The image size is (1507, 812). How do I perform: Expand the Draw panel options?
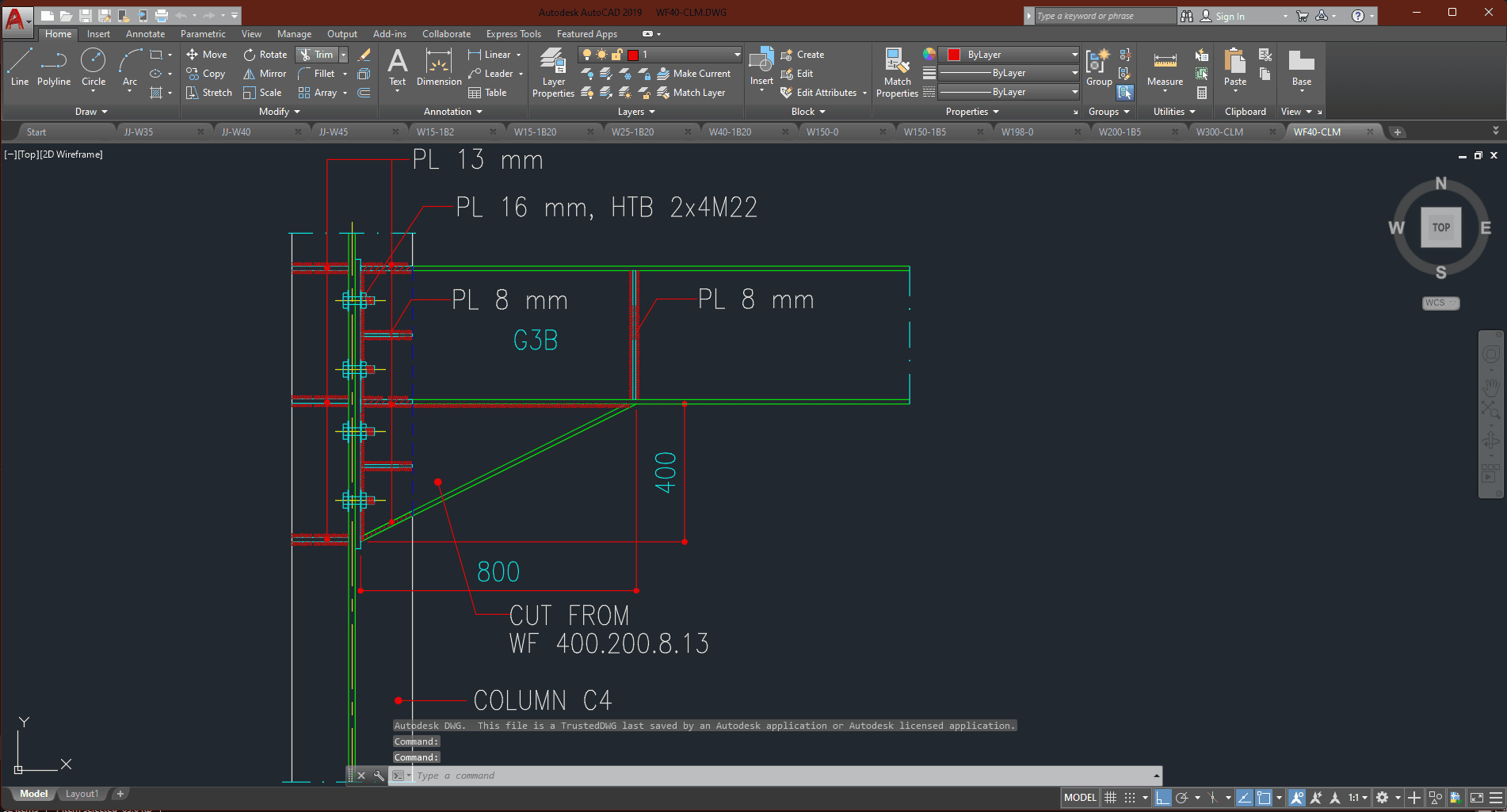coord(91,112)
